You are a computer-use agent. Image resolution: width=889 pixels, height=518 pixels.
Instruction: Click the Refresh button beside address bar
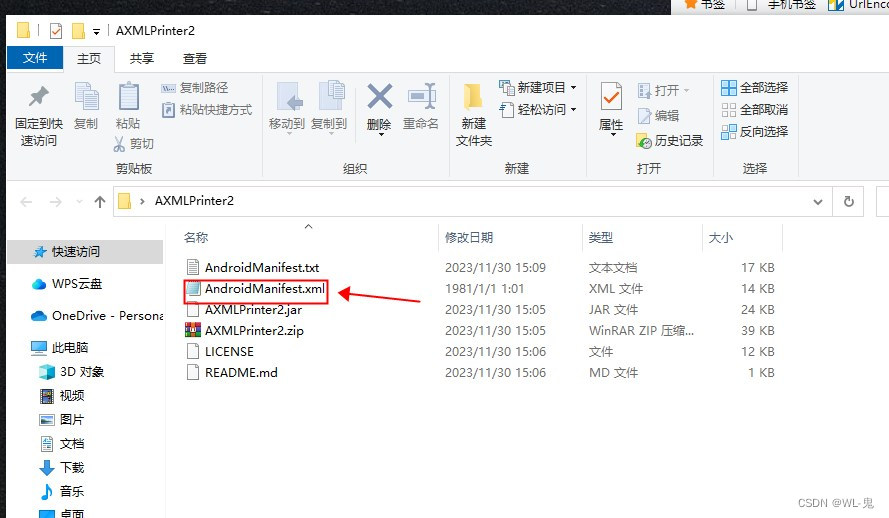pos(848,202)
